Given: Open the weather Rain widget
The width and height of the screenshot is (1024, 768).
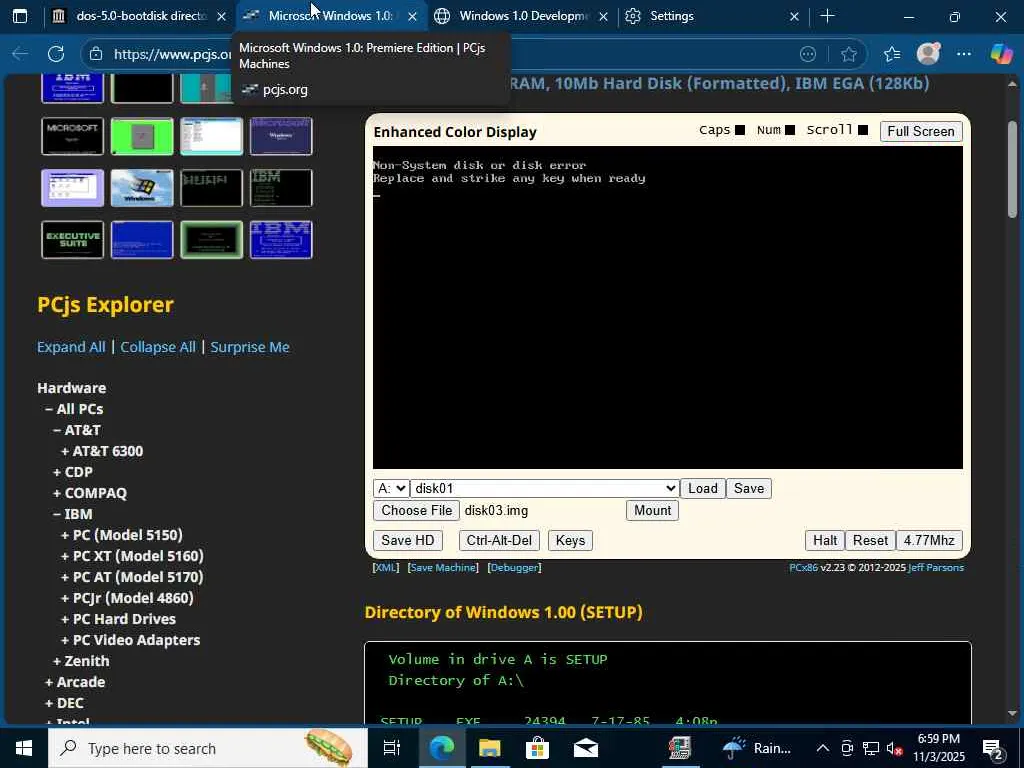Looking at the screenshot, I should [757, 748].
